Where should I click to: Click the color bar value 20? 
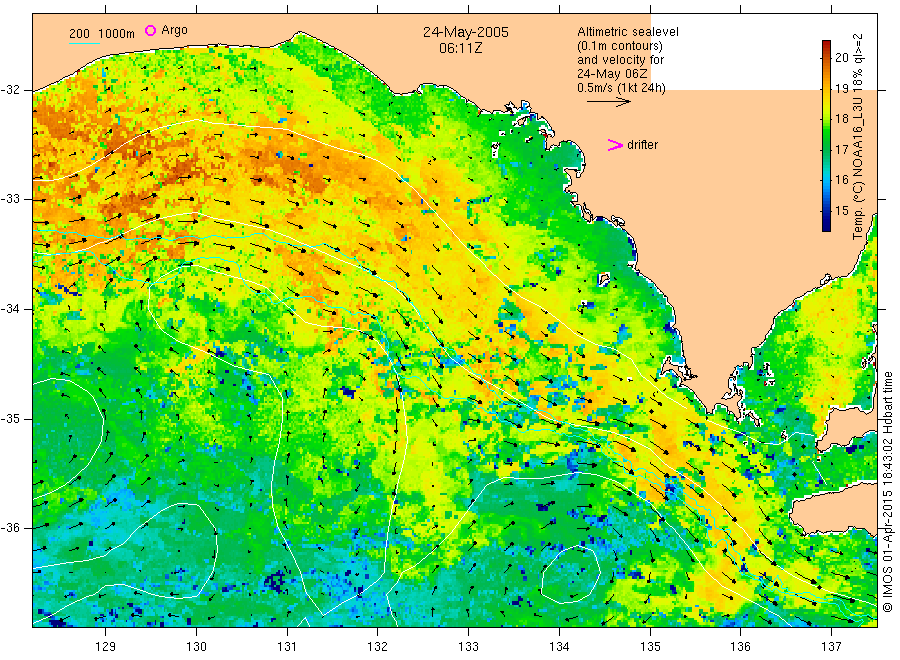[841, 57]
